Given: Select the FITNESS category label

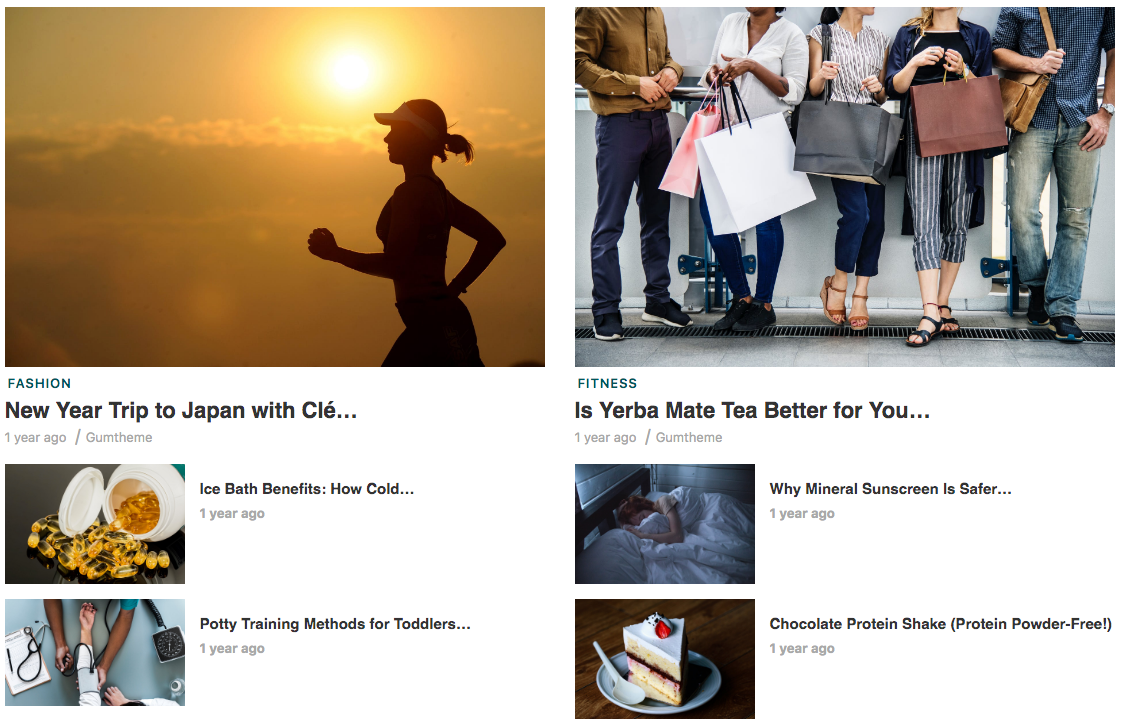Looking at the screenshot, I should click(607, 383).
